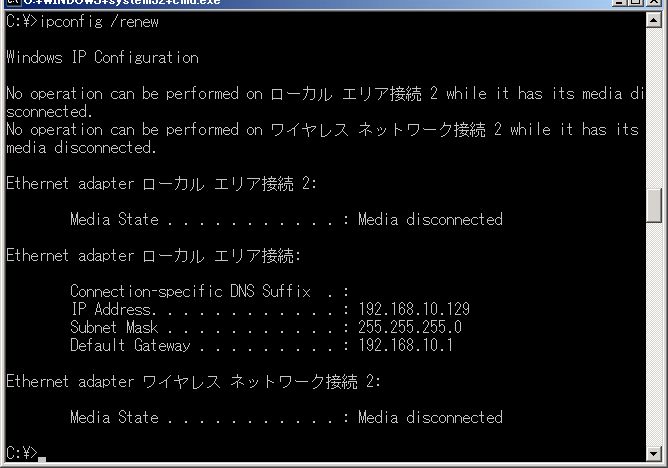
Task: Minimize the command prompt window
Action: 619,2
